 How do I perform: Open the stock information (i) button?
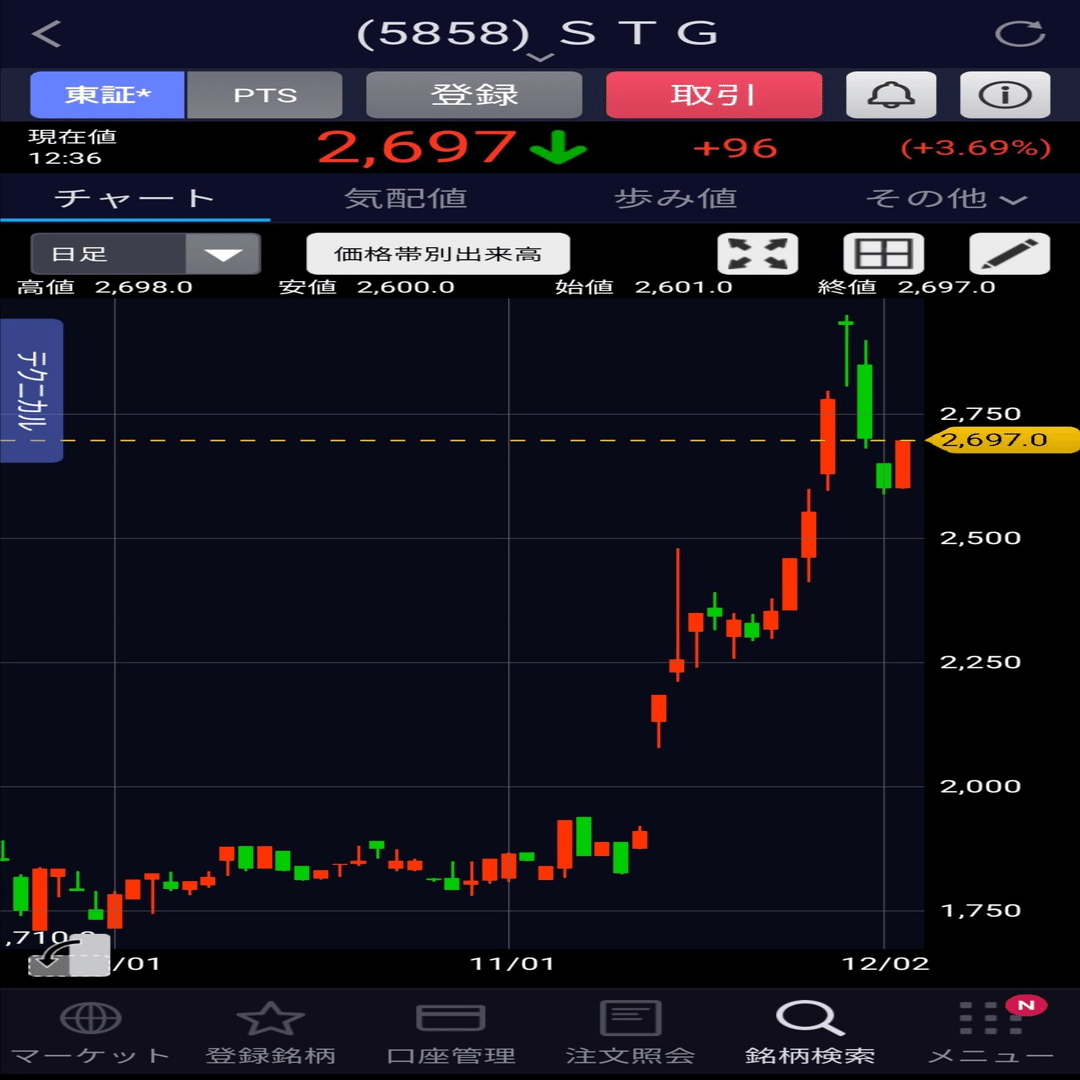point(1005,94)
